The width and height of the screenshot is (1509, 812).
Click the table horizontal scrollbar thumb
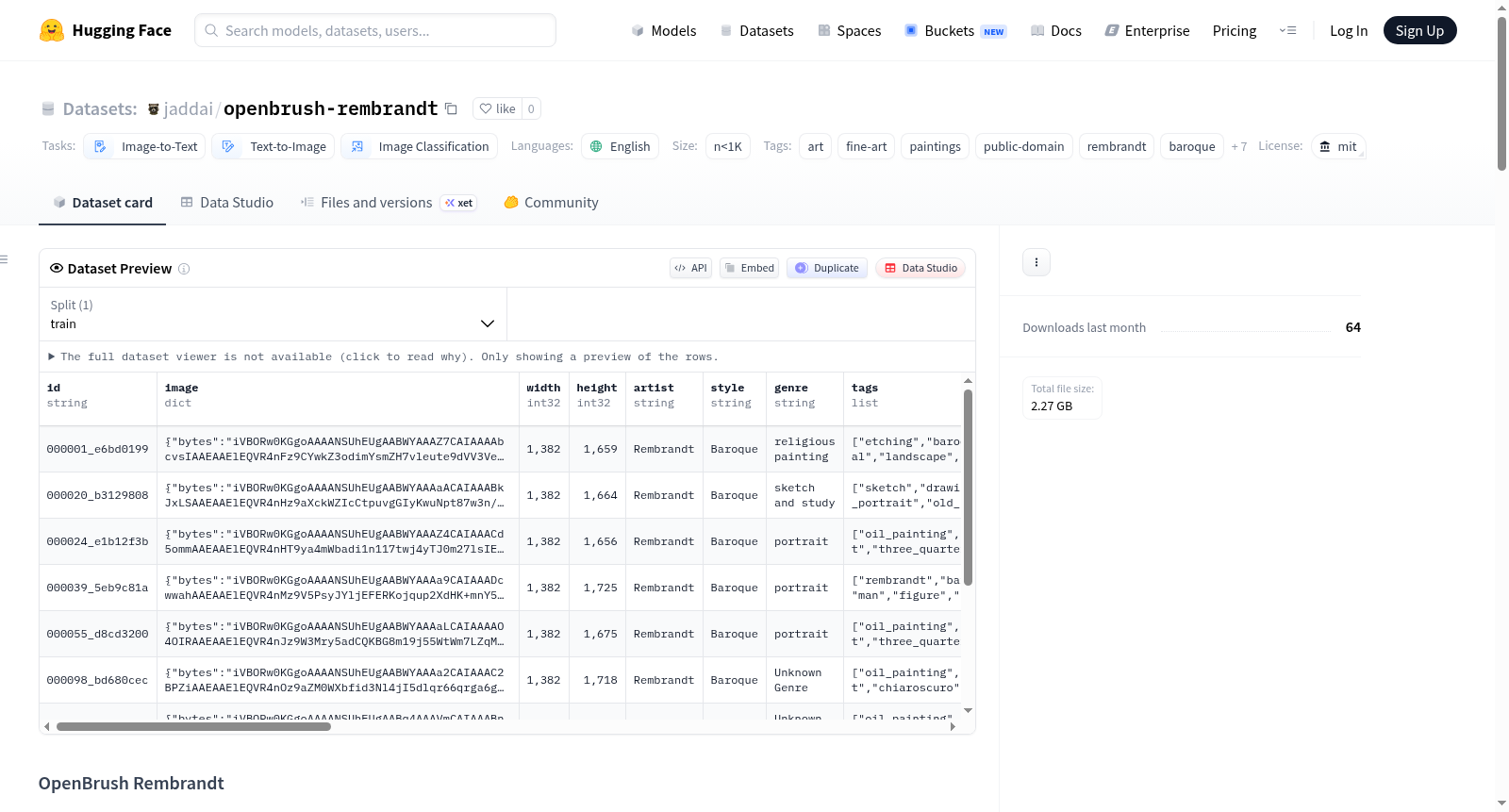pyautogui.click(x=193, y=727)
